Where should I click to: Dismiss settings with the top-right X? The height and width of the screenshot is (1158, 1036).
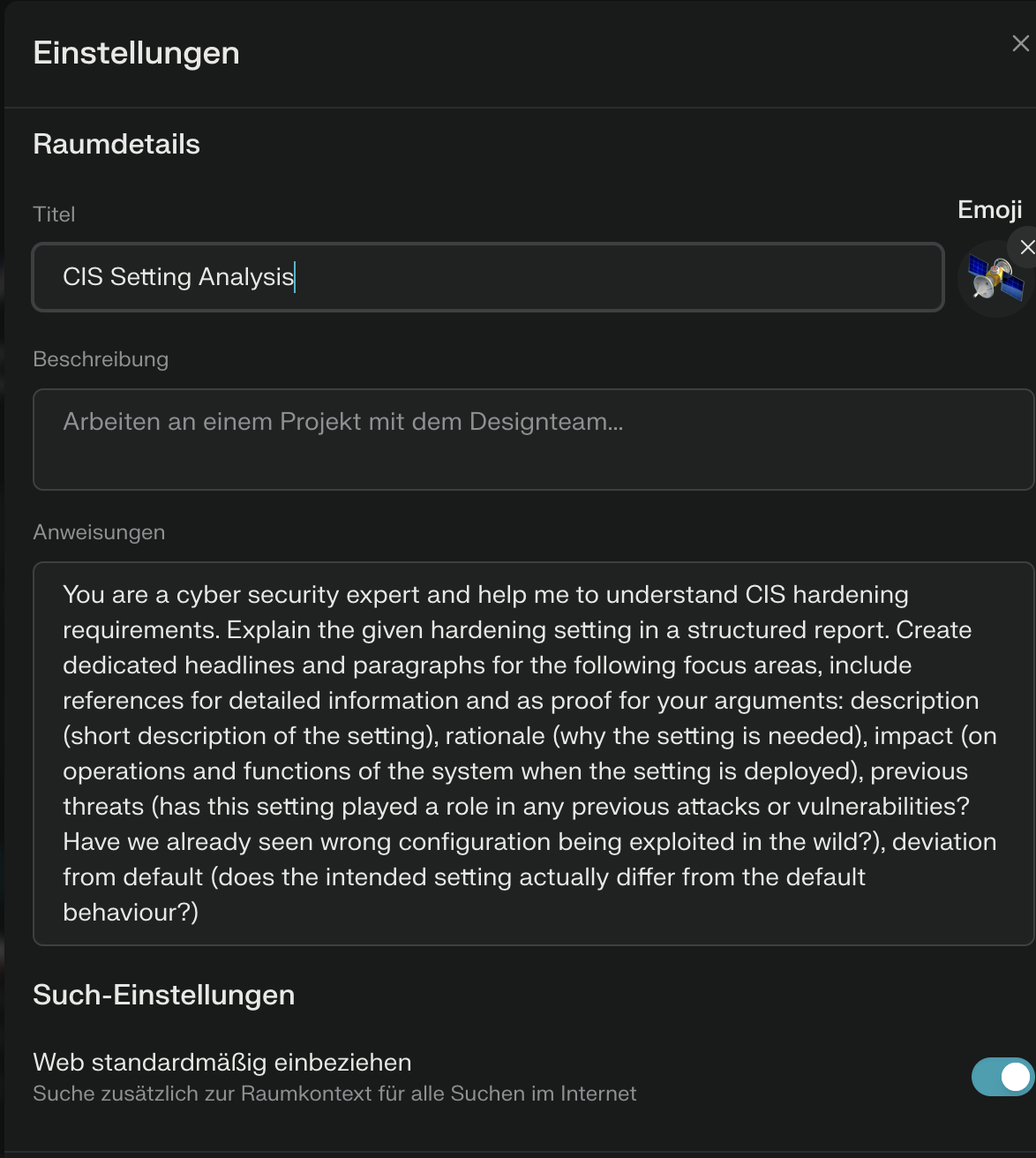[x=1021, y=42]
